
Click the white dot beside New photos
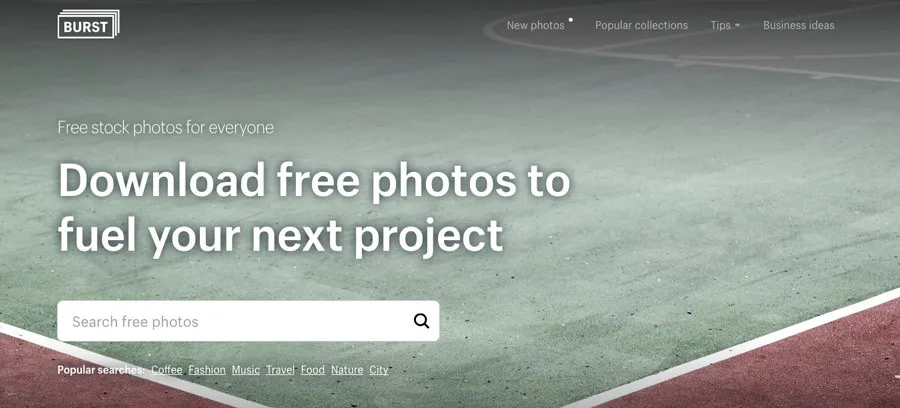(x=571, y=20)
